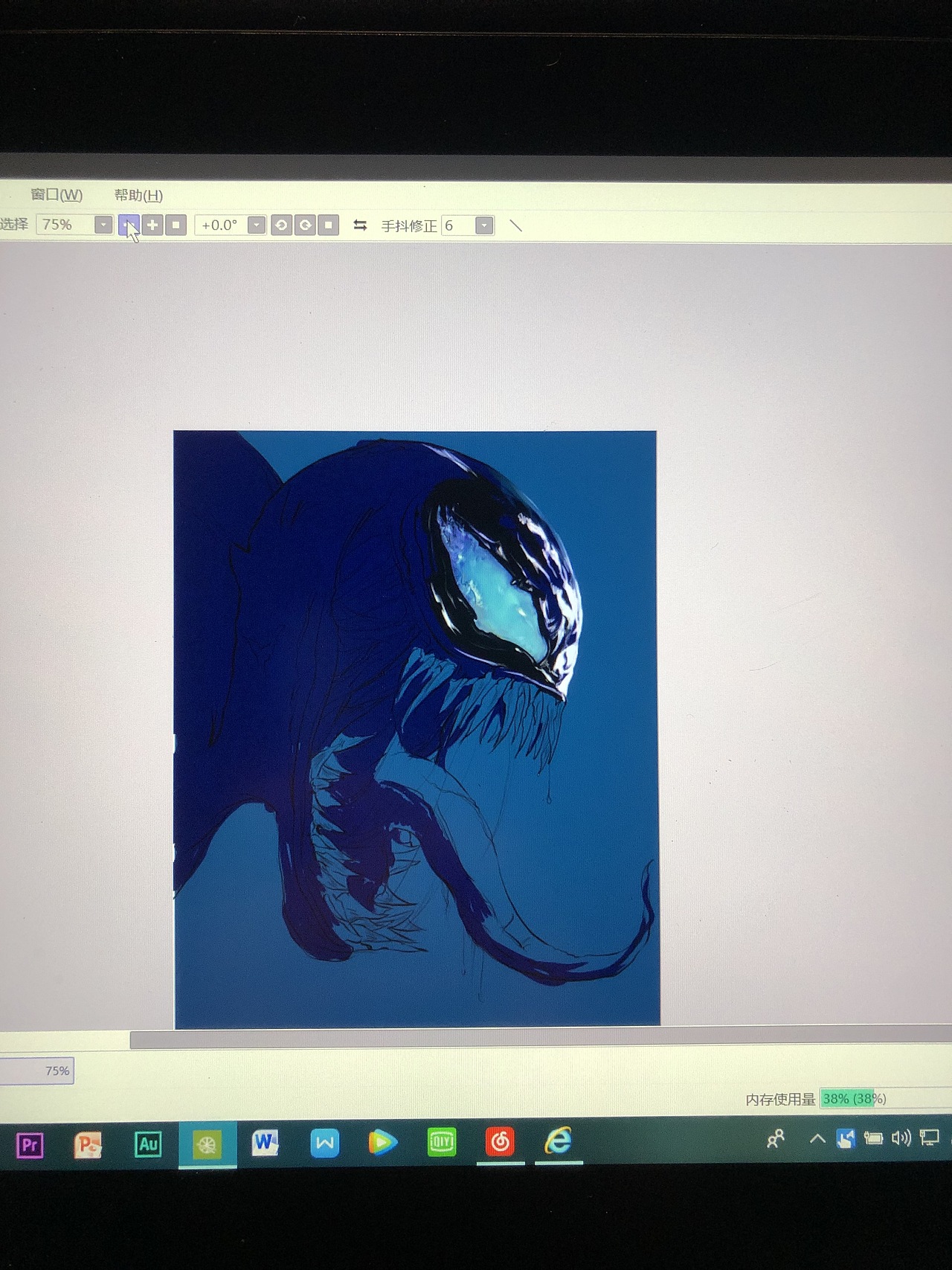
Task: Reset zoom with the square icon
Action: [176, 225]
